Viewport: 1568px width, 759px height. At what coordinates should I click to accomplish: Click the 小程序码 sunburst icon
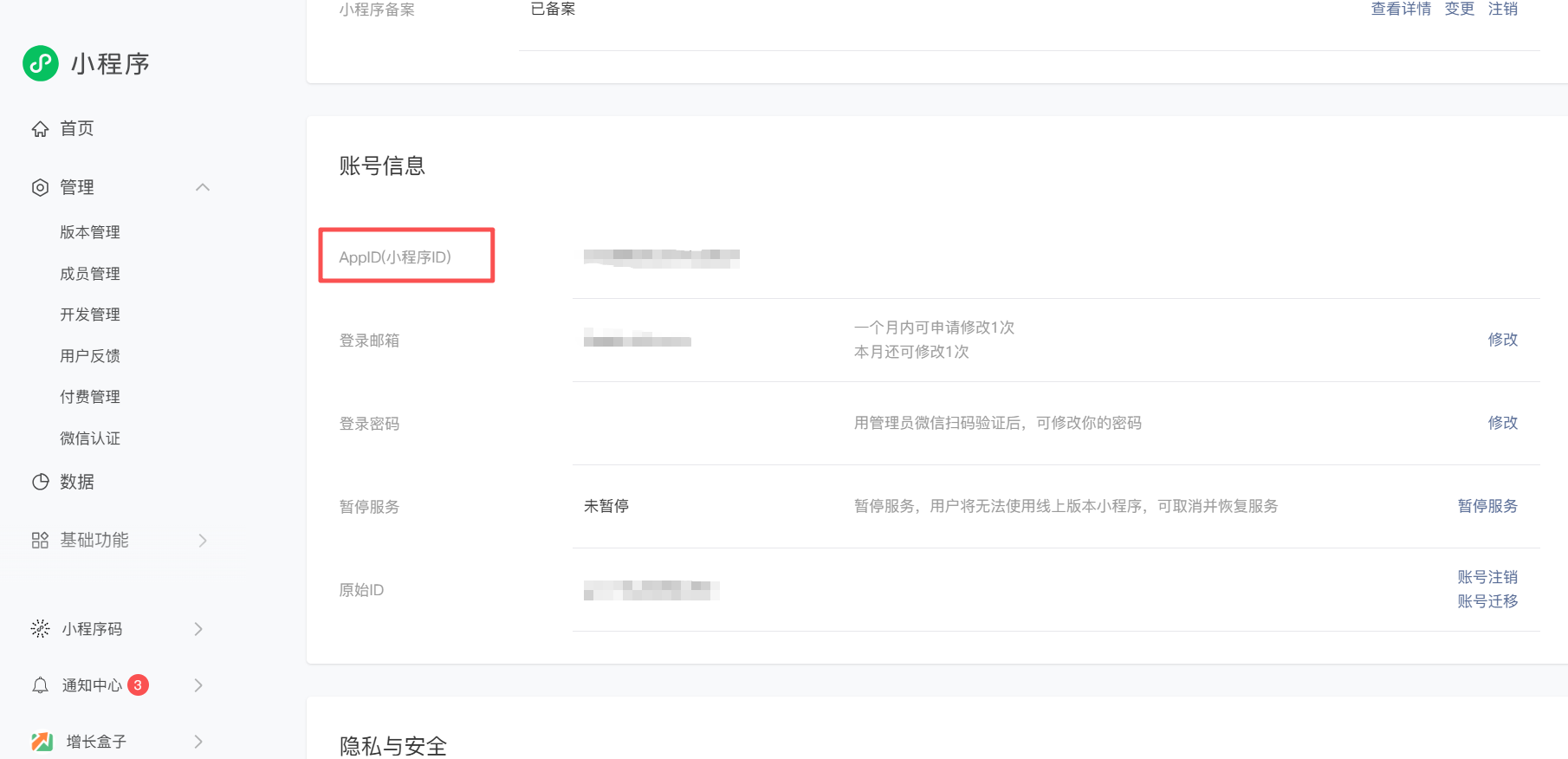40,629
